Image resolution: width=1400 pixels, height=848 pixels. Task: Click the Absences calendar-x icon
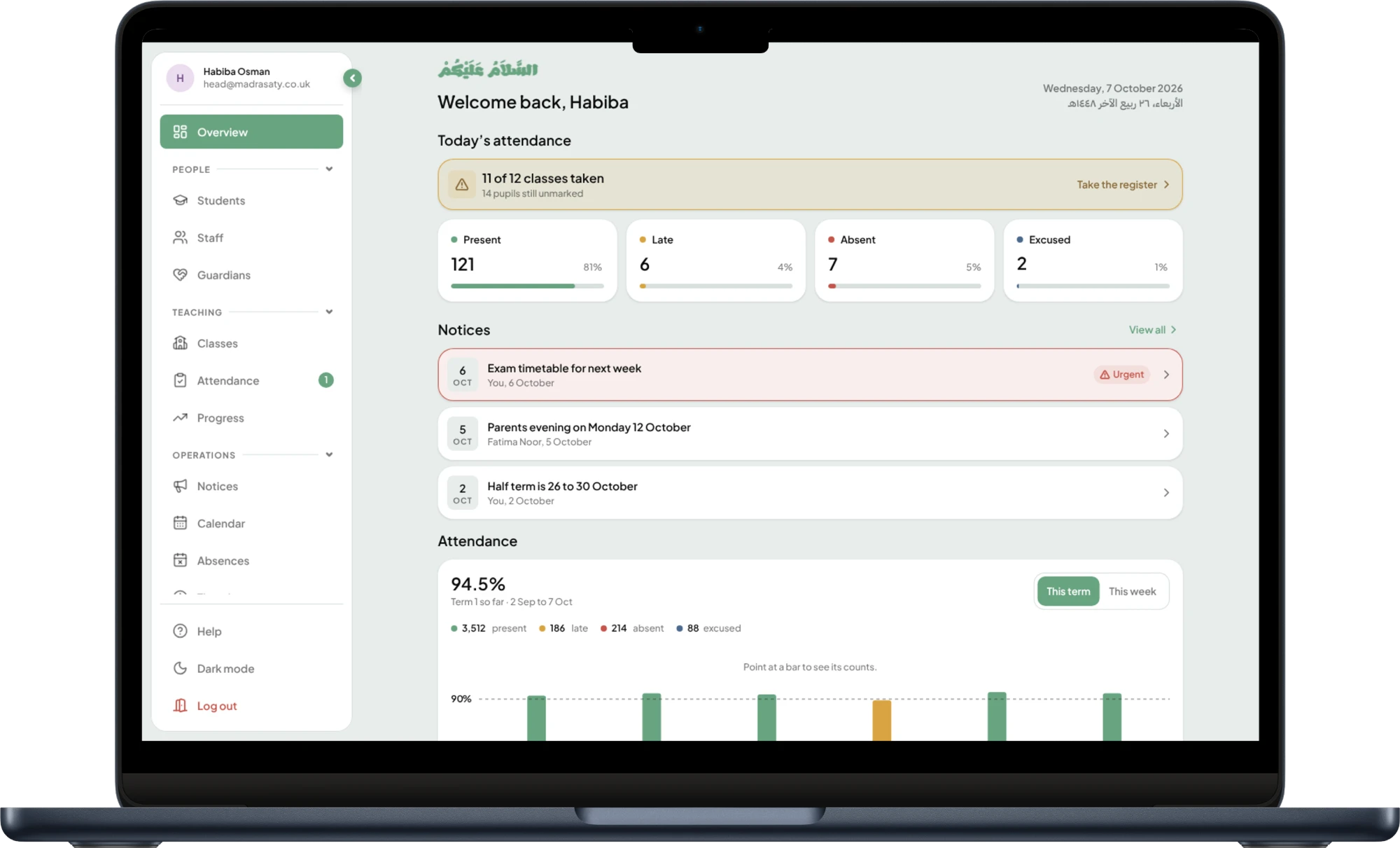tap(180, 560)
